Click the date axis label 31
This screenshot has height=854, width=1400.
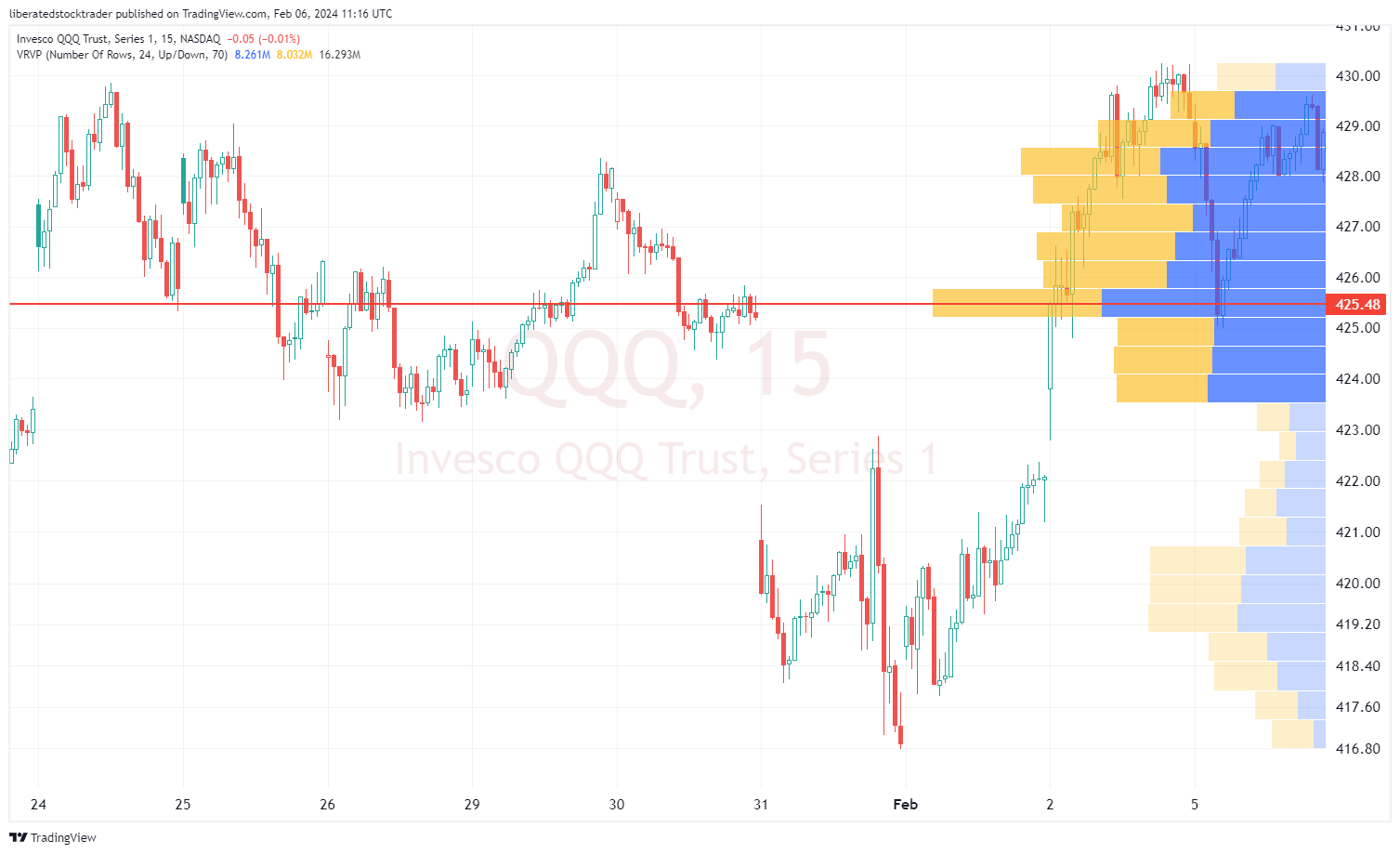coord(761,804)
